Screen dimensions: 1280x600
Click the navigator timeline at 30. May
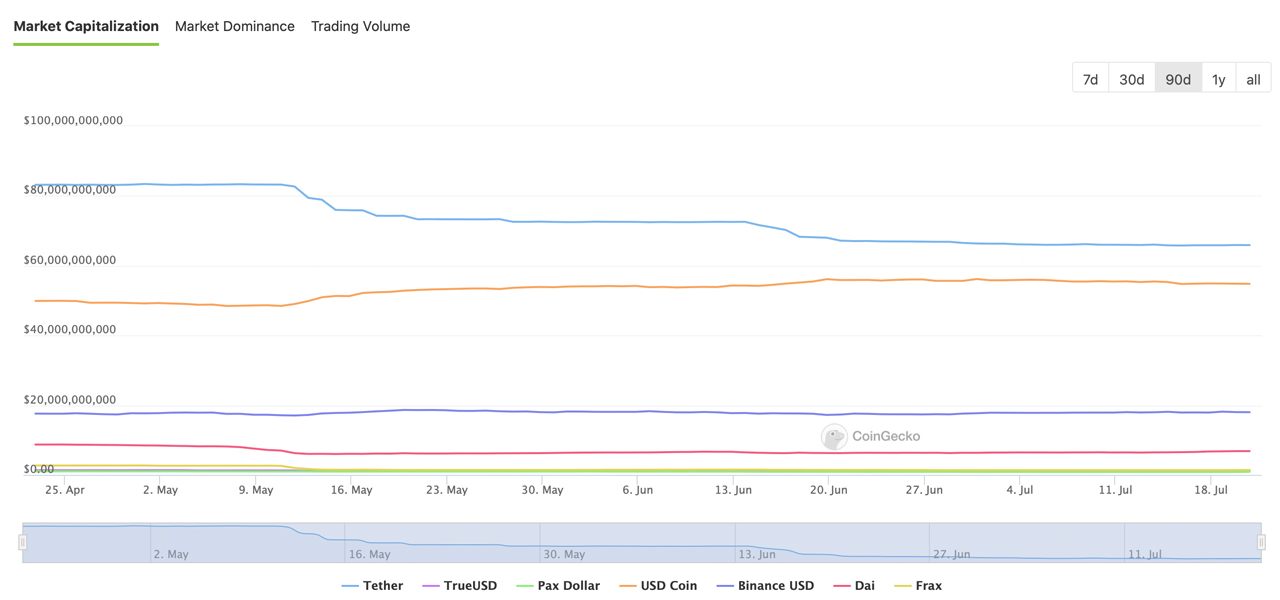[564, 554]
